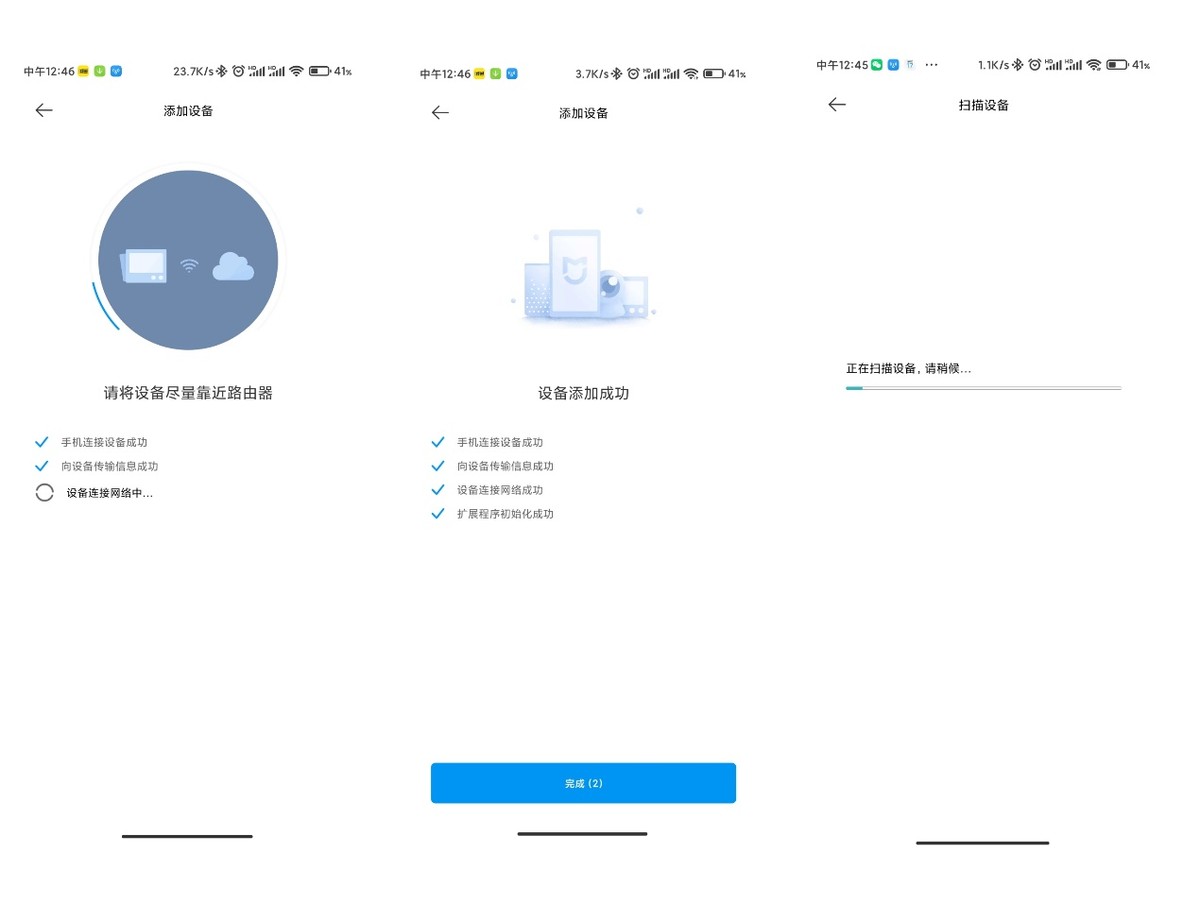Tap the checkmark beside 扩展程序初始化成功
Viewport: 1200px width, 900px height.
pos(438,513)
